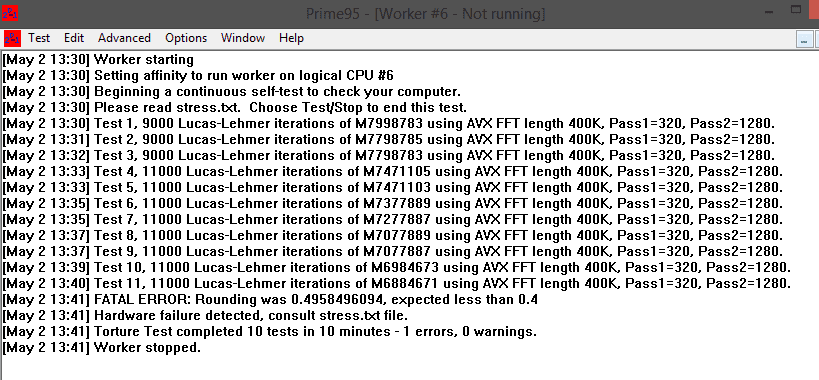The width and height of the screenshot is (819, 380).
Task: Click the 'Setting affinity to run worker on logical CPU #6' line
Action: click(x=198, y=76)
